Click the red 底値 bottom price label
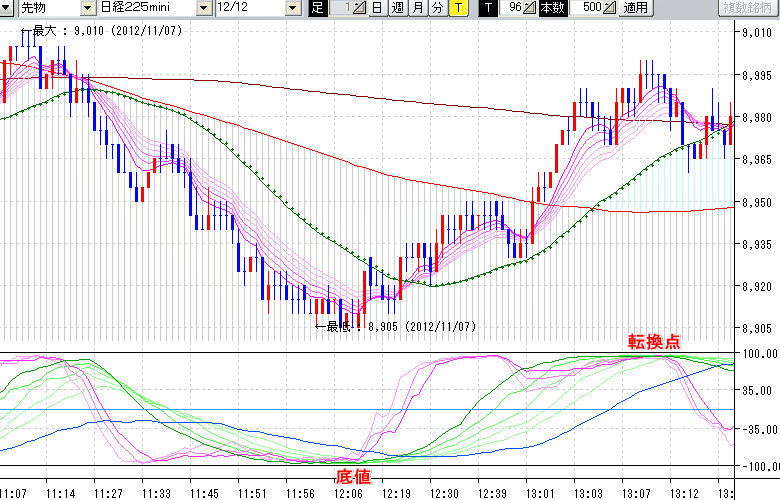Viewport: 780px width, 500px height. [x=353, y=475]
